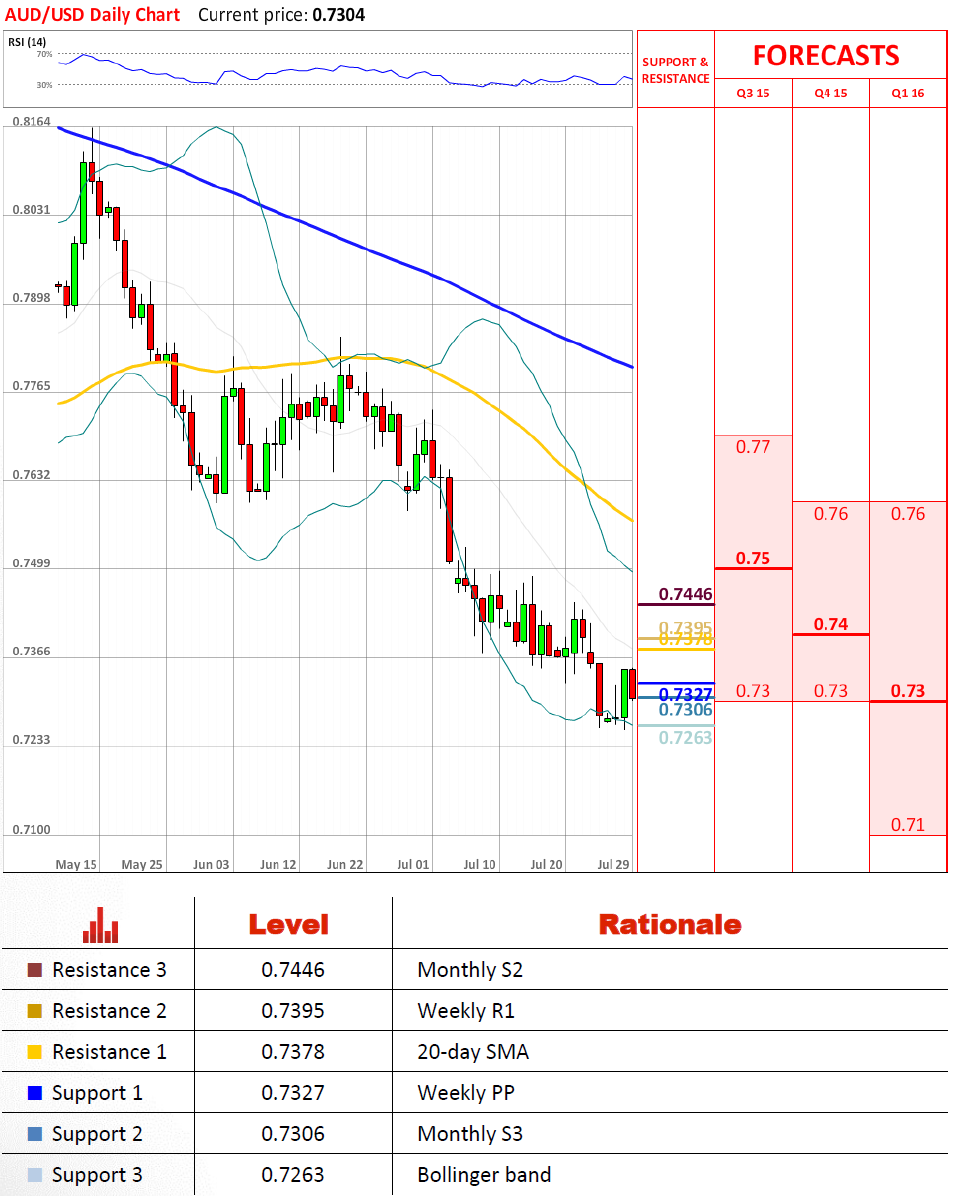Click the Jun 22 date axis label
The width and height of the screenshot is (961, 1196).
[345, 864]
